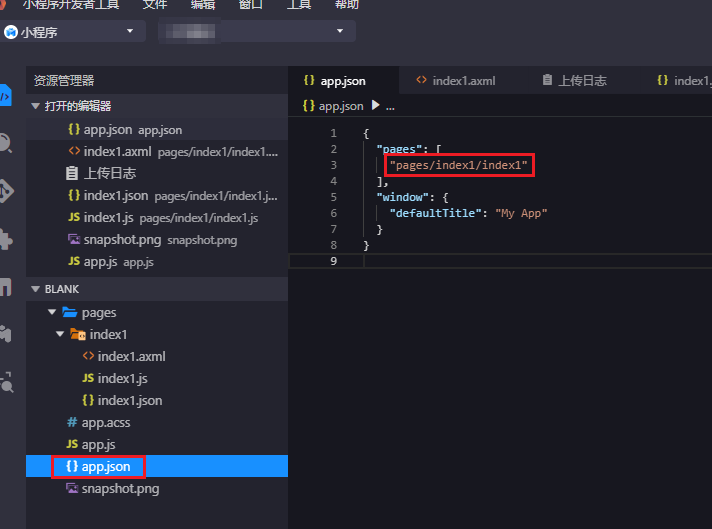
Task: Select index1.json in open editors list
Action: click(157, 196)
